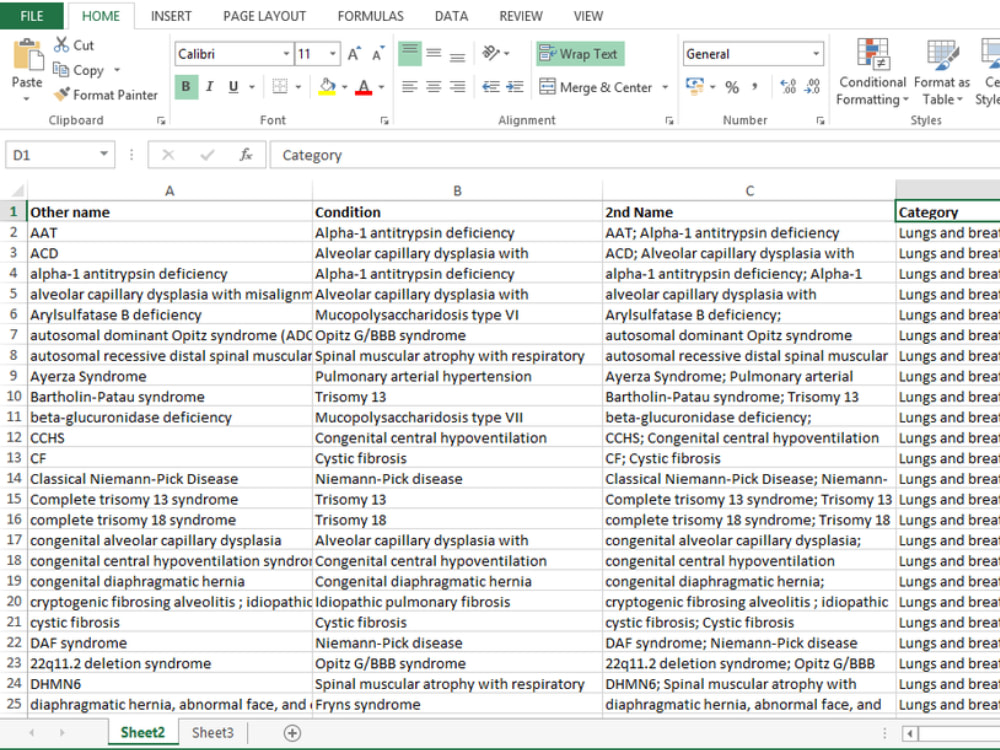Apply red font color

point(364,87)
